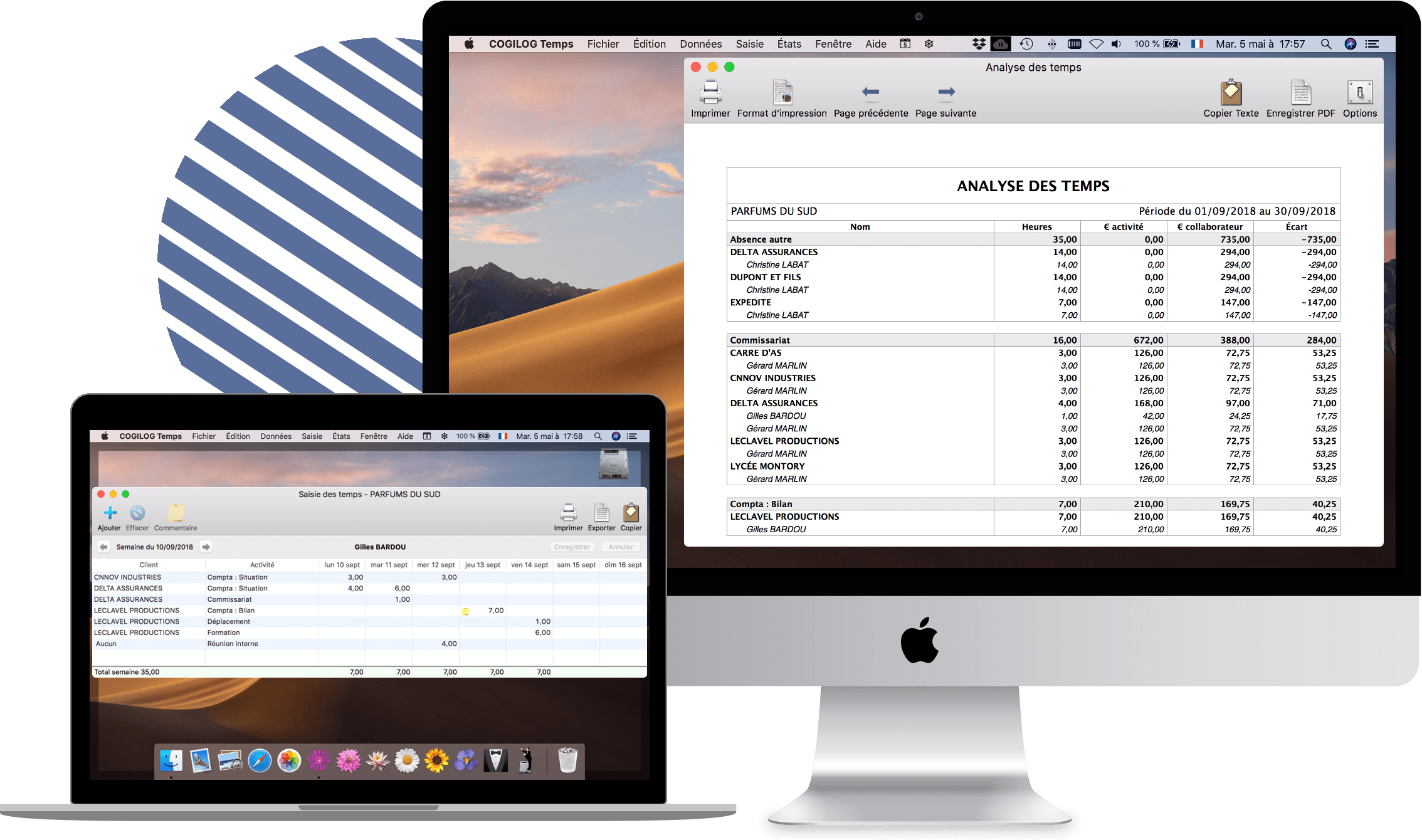Image resolution: width=1422 pixels, height=840 pixels.
Task: Open the COGILOG Temps menu on iMac
Action: point(531,44)
